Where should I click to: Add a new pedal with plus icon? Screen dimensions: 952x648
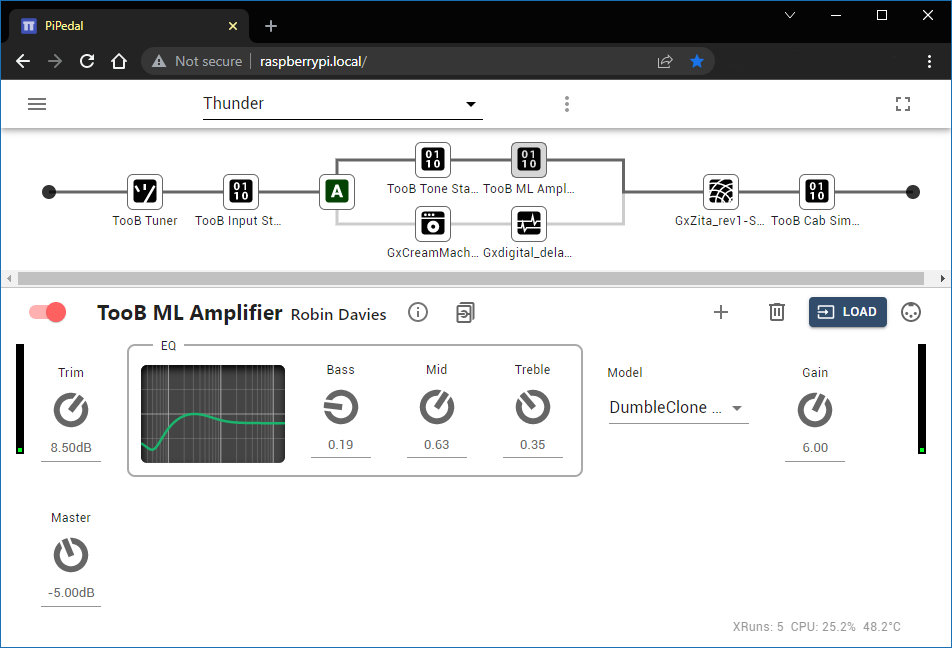pos(721,312)
